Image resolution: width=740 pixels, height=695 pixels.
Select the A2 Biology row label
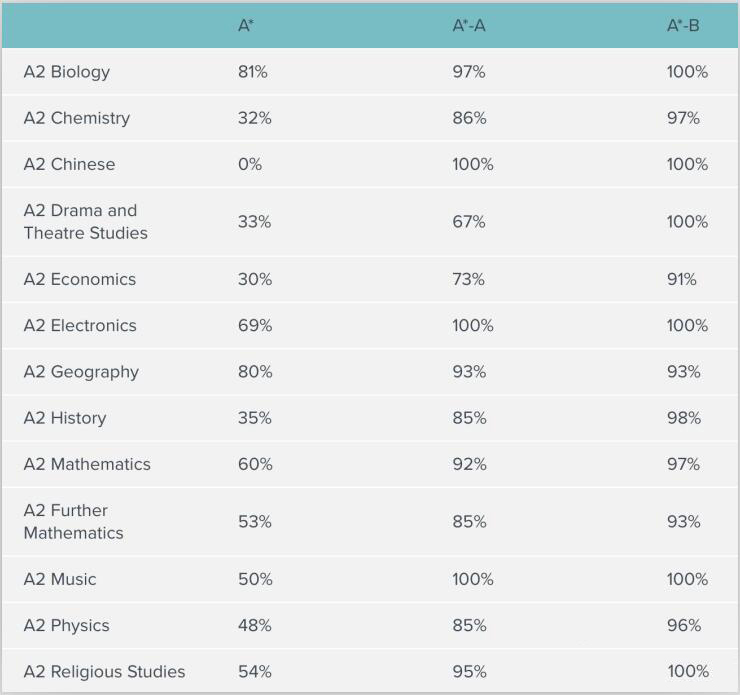(67, 72)
